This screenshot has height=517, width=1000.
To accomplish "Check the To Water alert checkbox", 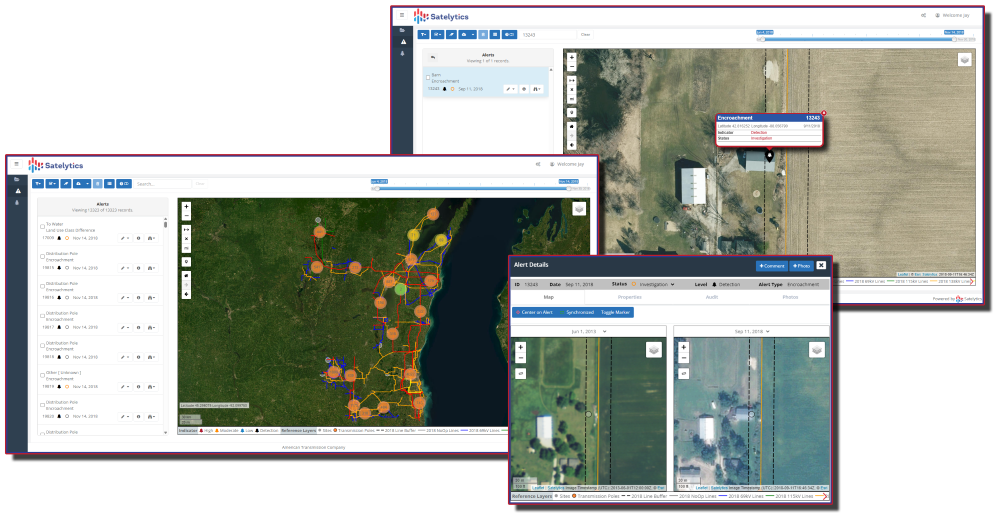I will 43,226.
